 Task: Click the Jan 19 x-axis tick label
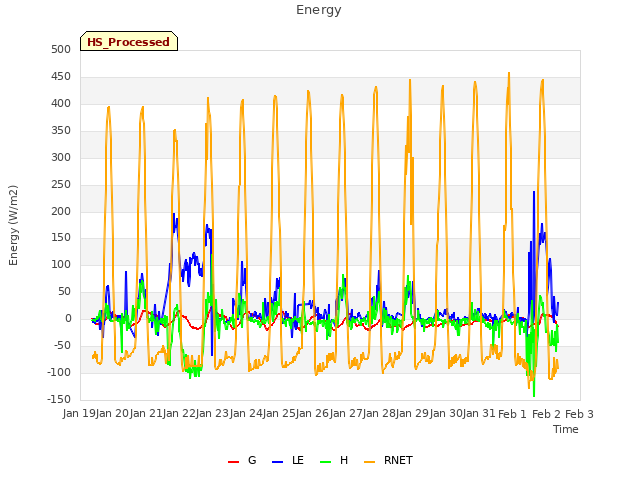coord(79,414)
